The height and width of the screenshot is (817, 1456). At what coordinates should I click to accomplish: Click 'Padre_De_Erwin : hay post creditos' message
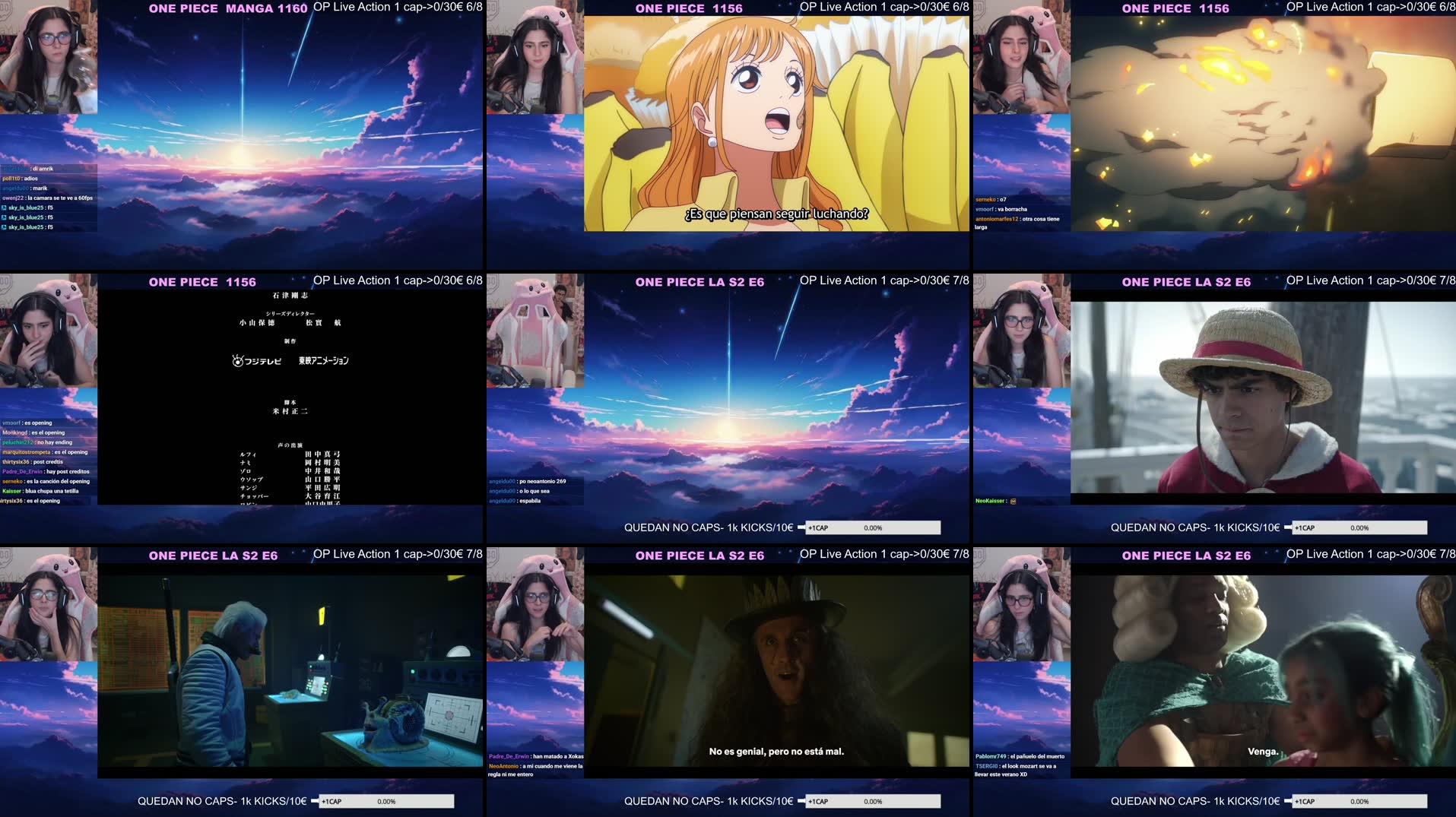[46, 472]
